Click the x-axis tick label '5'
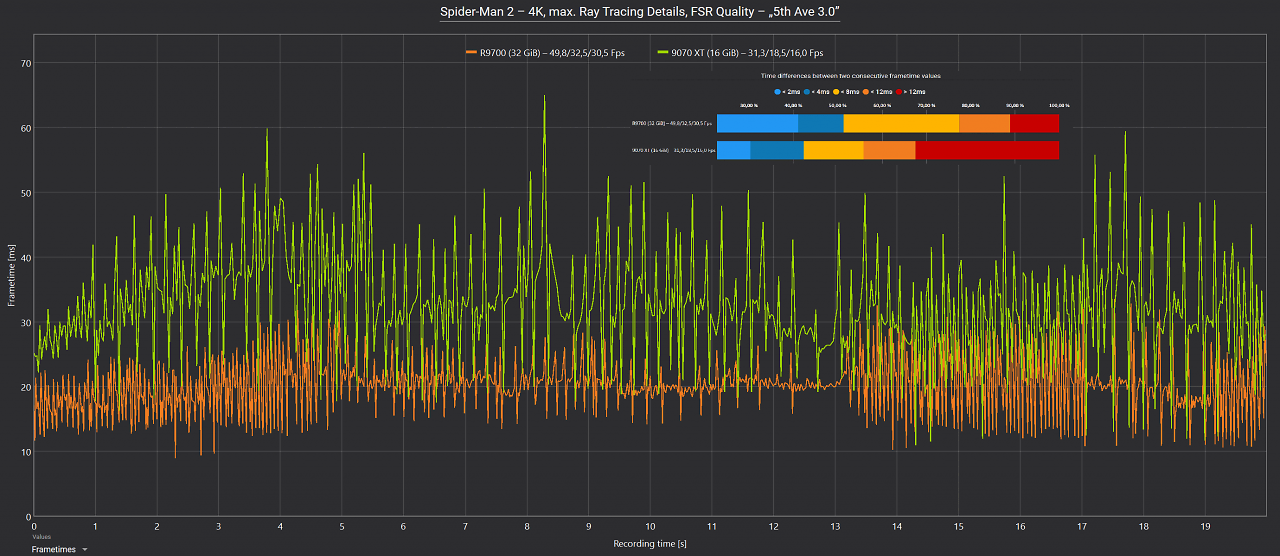The width and height of the screenshot is (1280, 556). pyautogui.click(x=342, y=526)
